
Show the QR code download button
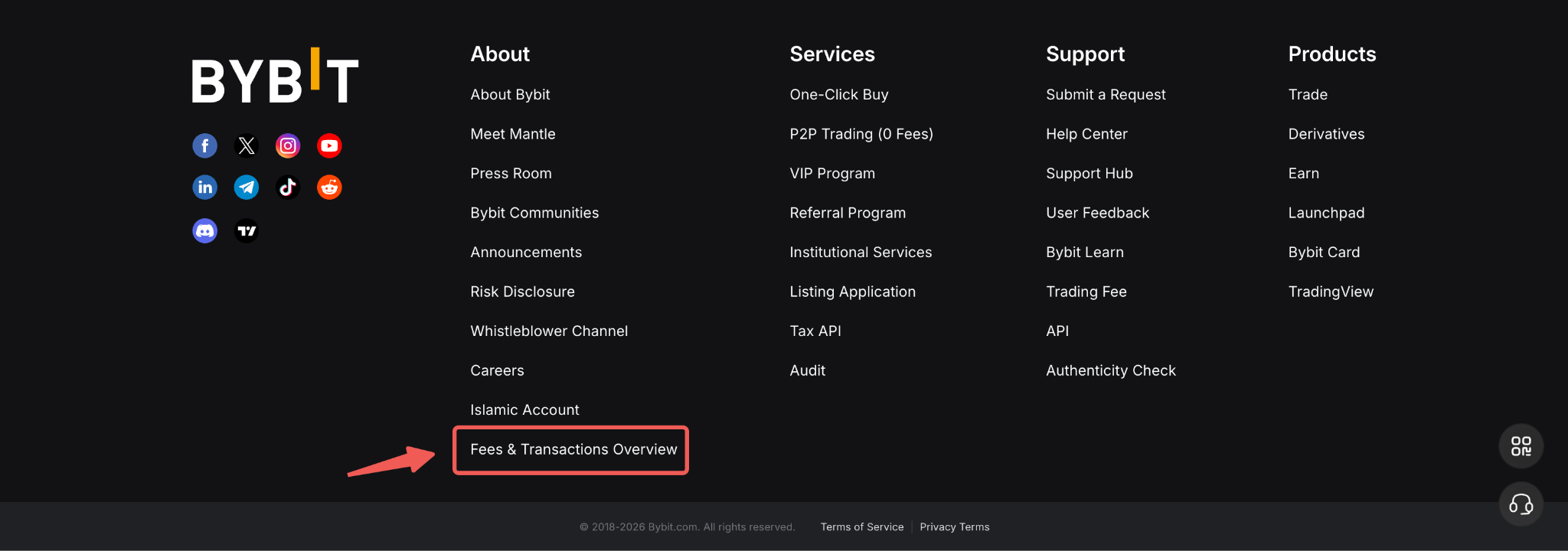pos(1521,446)
